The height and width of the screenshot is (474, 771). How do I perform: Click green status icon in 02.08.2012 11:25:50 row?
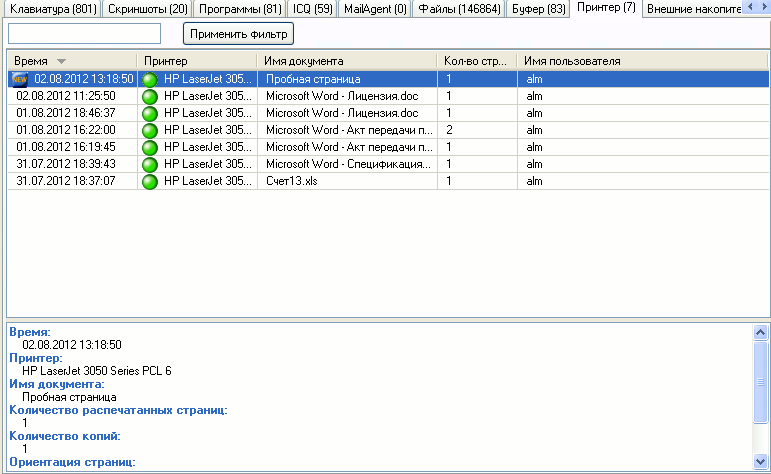[150, 96]
